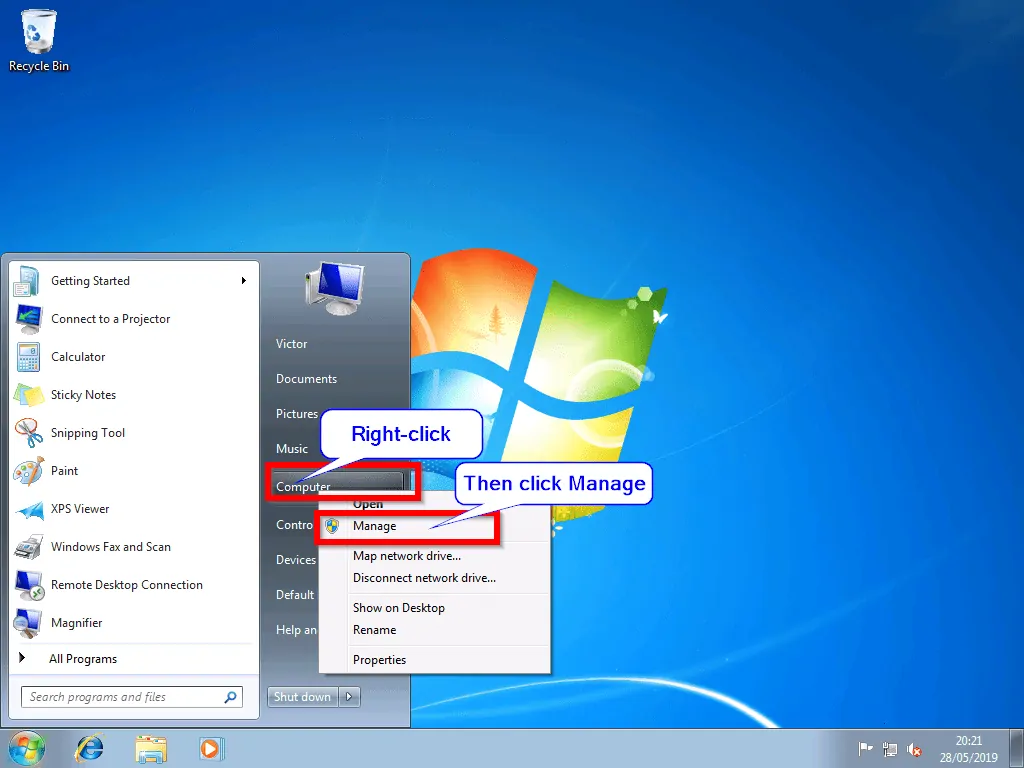Open the Sticky Notes icon

[27, 395]
